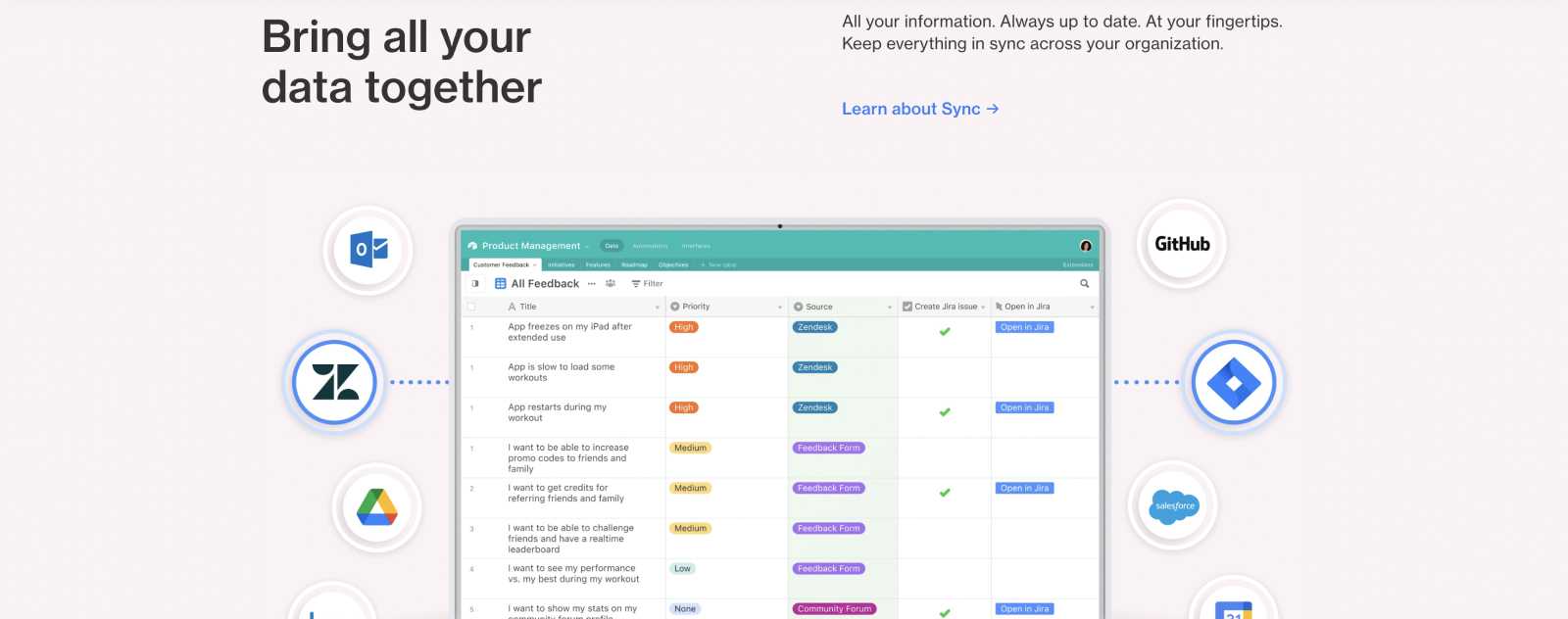Tick Create Jira issue for 'App is slow to load'
The image size is (1568, 619).
click(x=945, y=377)
